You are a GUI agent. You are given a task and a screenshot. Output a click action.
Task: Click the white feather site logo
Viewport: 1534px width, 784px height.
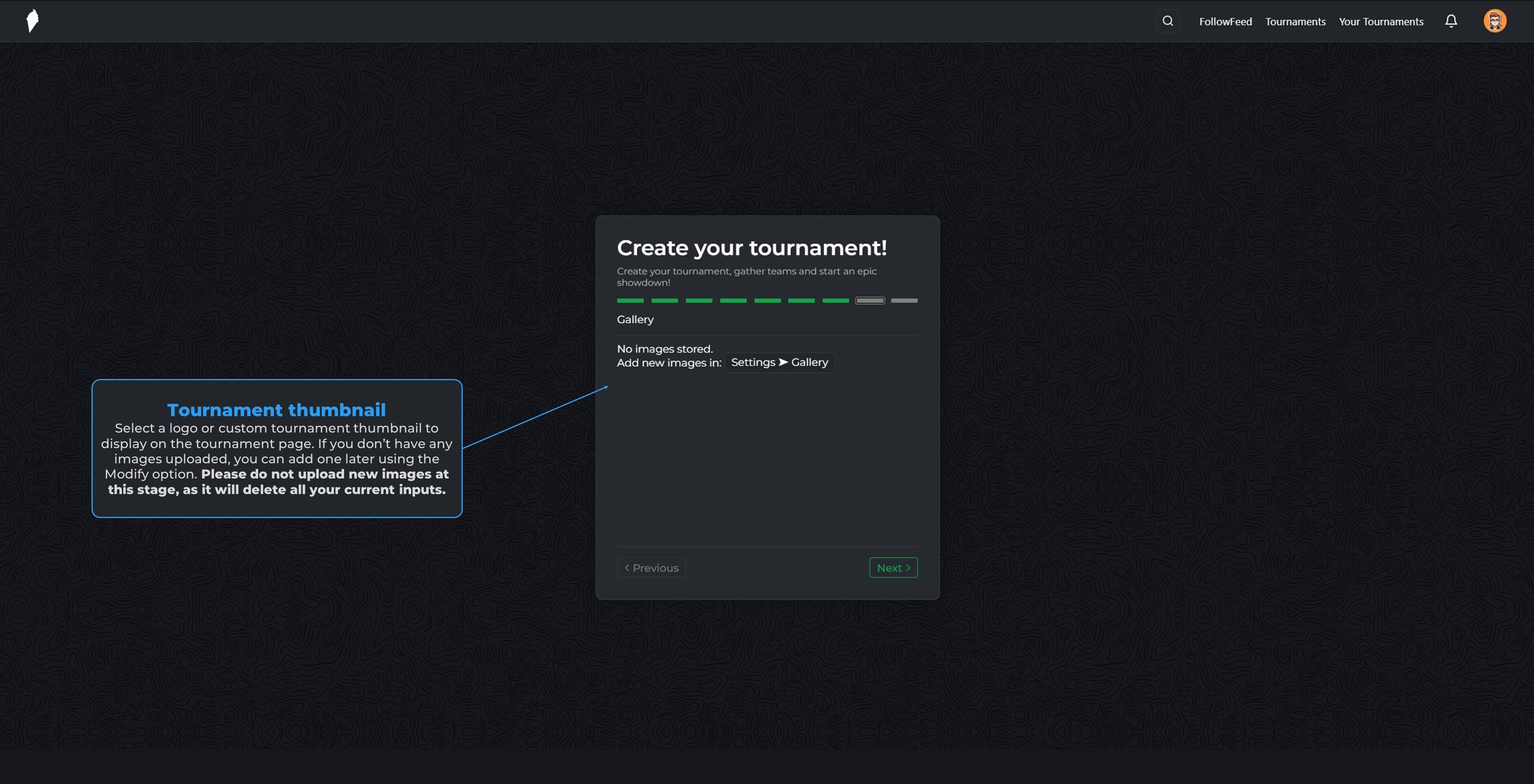33,21
